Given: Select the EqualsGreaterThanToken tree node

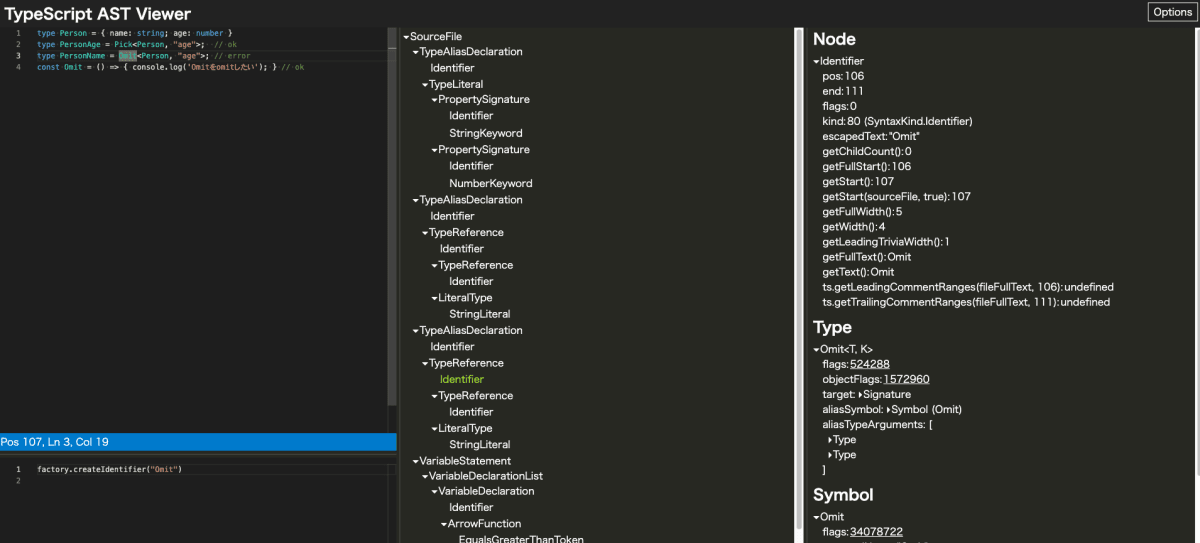Looking at the screenshot, I should [521, 539].
